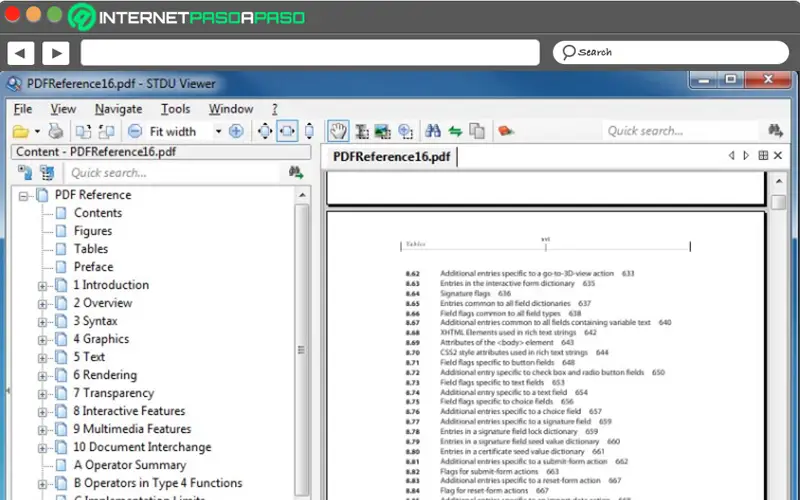The height and width of the screenshot is (500, 800).
Task: Click the tab list grid icon
Action: pyautogui.click(x=763, y=155)
